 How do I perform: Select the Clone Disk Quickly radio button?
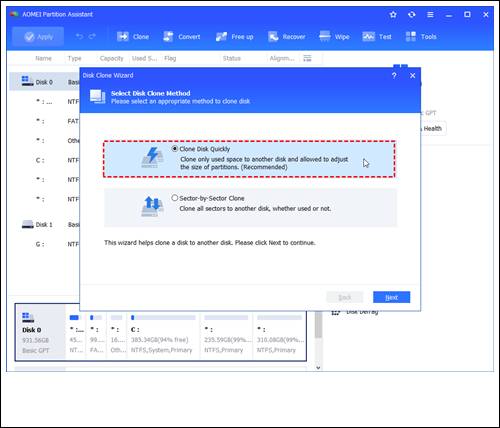175,149
